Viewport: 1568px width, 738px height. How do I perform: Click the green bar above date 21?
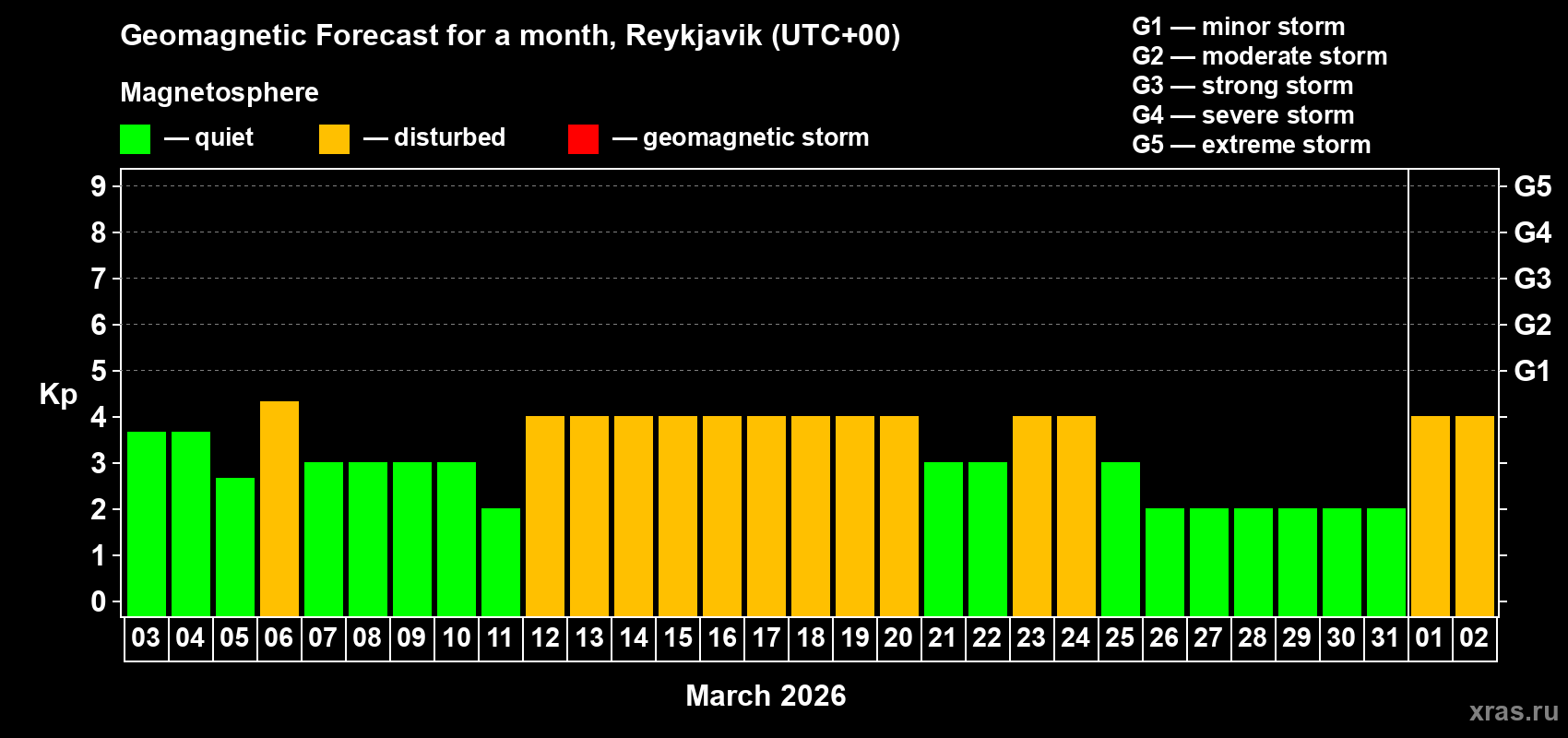point(944,539)
